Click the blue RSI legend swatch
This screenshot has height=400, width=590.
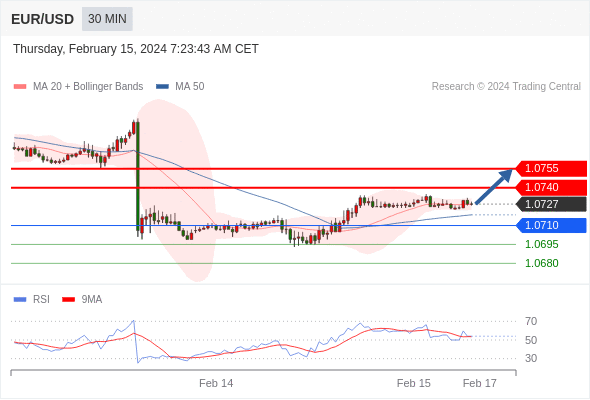tap(20, 300)
